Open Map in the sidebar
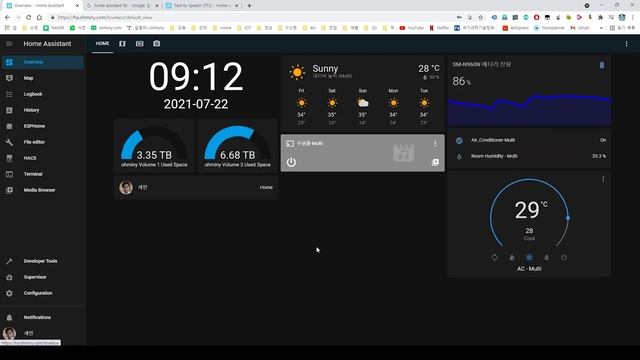The height and width of the screenshot is (360, 640). tap(42, 78)
